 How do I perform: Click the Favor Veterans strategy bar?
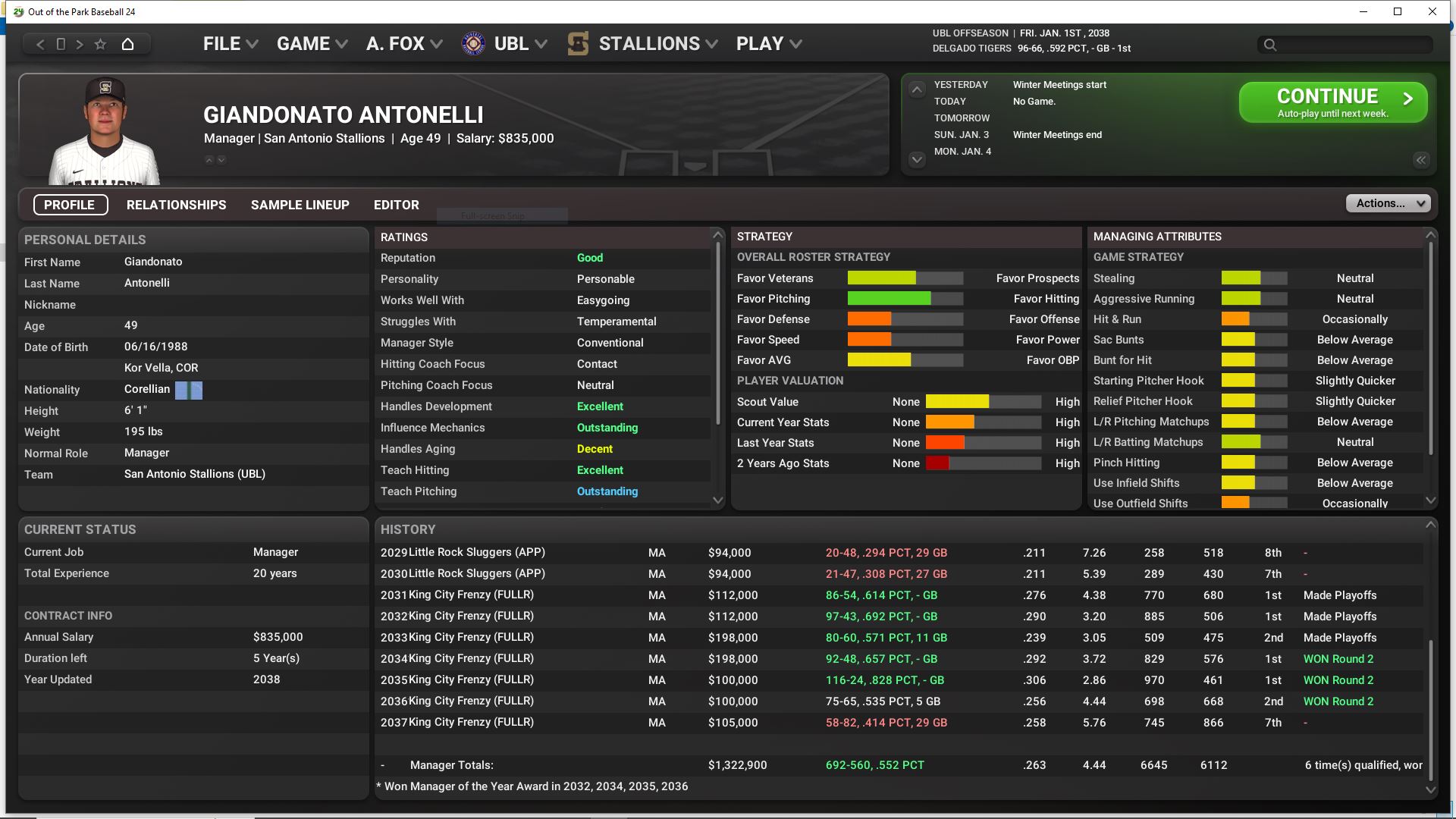coord(905,278)
